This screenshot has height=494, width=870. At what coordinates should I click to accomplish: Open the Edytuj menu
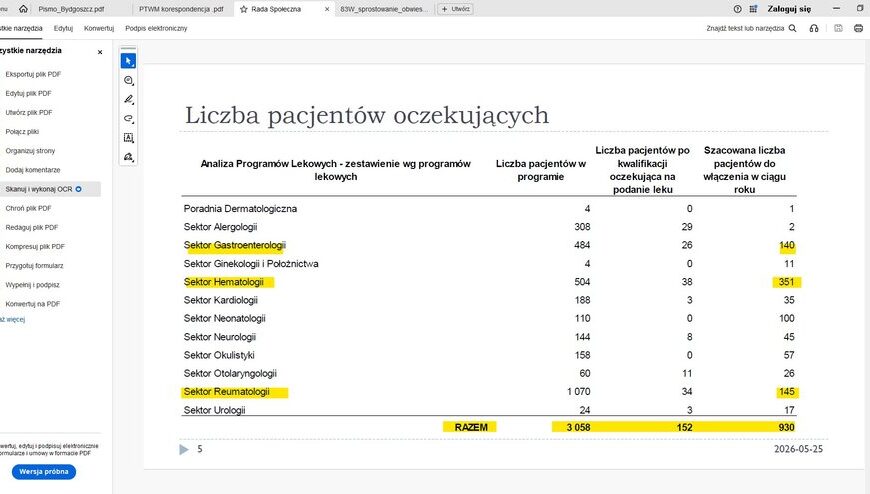(63, 28)
